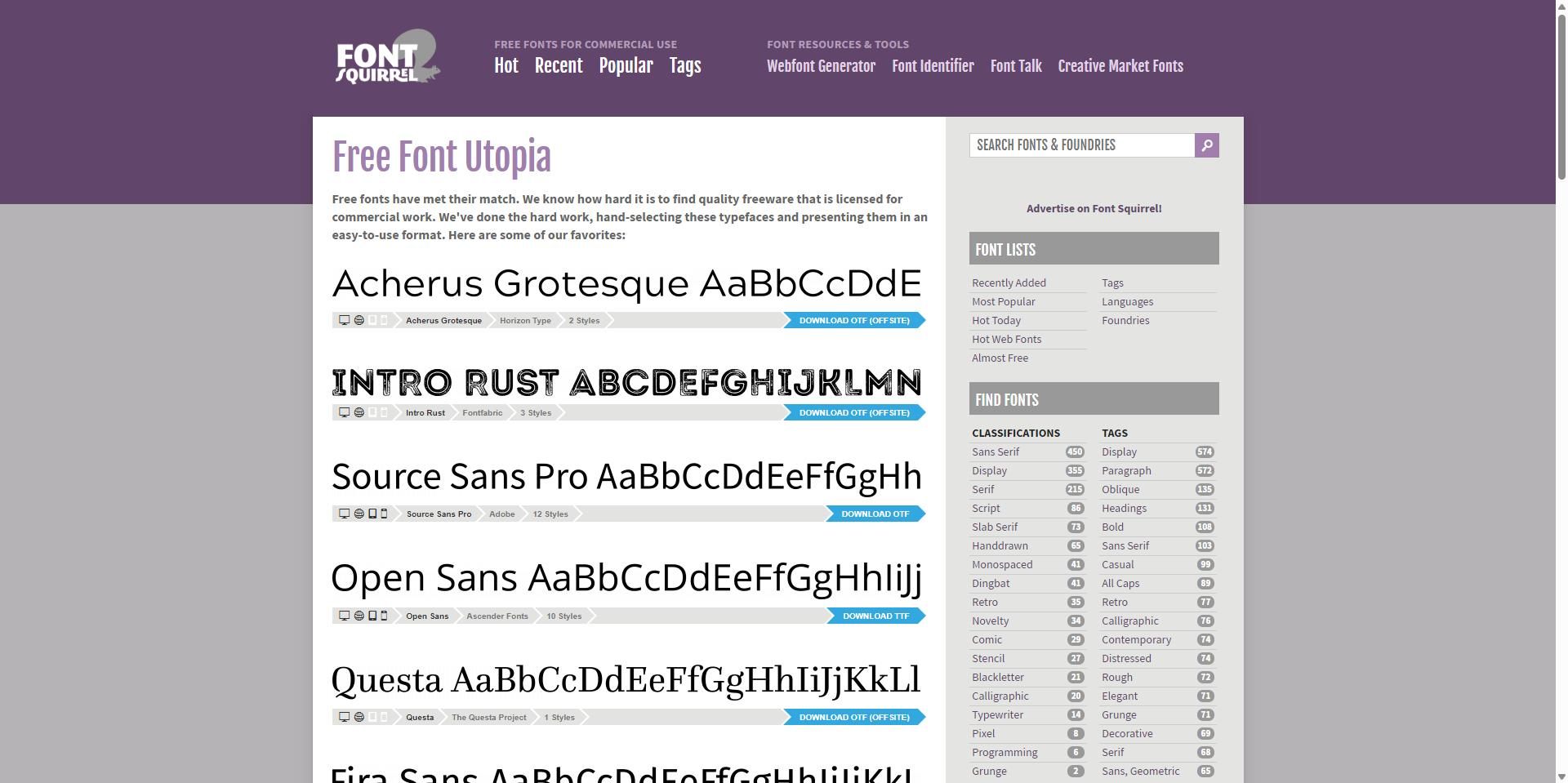The height and width of the screenshot is (783, 1568).
Task: Open Hot Web Fonts list
Action: (x=1006, y=339)
